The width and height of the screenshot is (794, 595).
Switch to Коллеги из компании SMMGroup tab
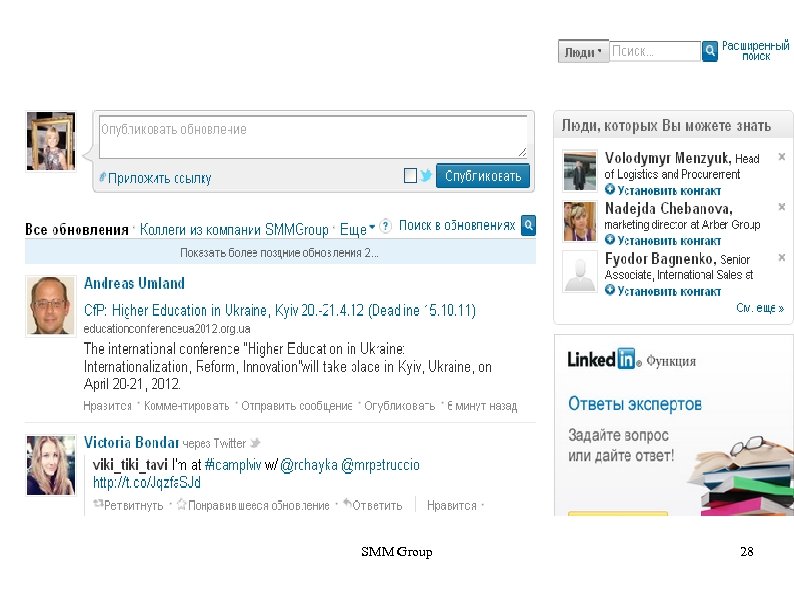[234, 229]
